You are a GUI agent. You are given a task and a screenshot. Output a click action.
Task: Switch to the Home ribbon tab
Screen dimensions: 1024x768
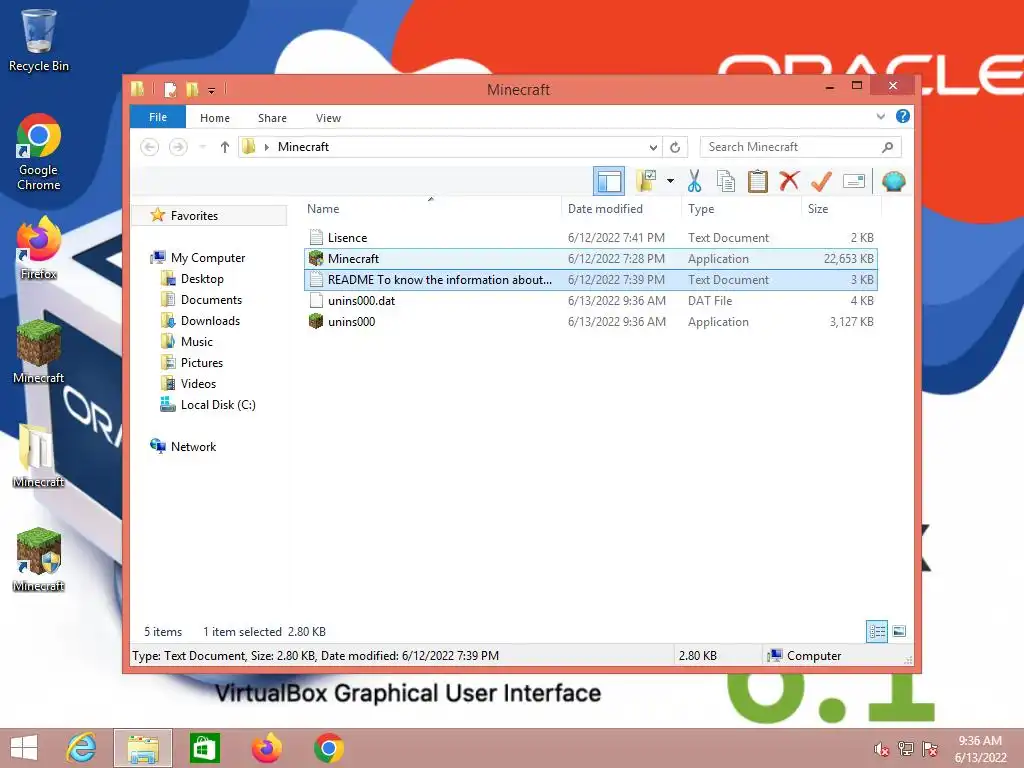pyautogui.click(x=215, y=118)
